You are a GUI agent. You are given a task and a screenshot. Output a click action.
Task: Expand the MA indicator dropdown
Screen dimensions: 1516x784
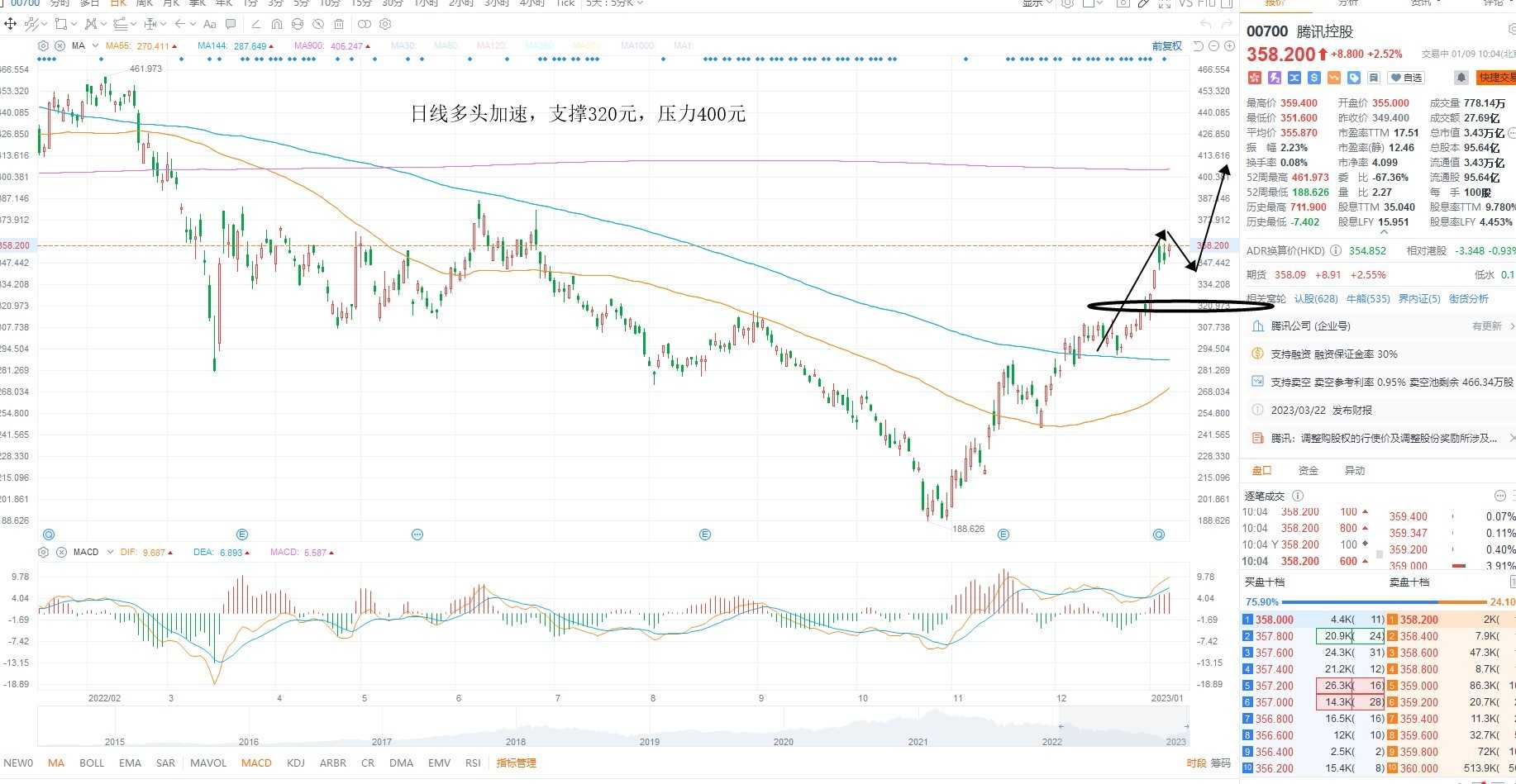tap(96, 45)
